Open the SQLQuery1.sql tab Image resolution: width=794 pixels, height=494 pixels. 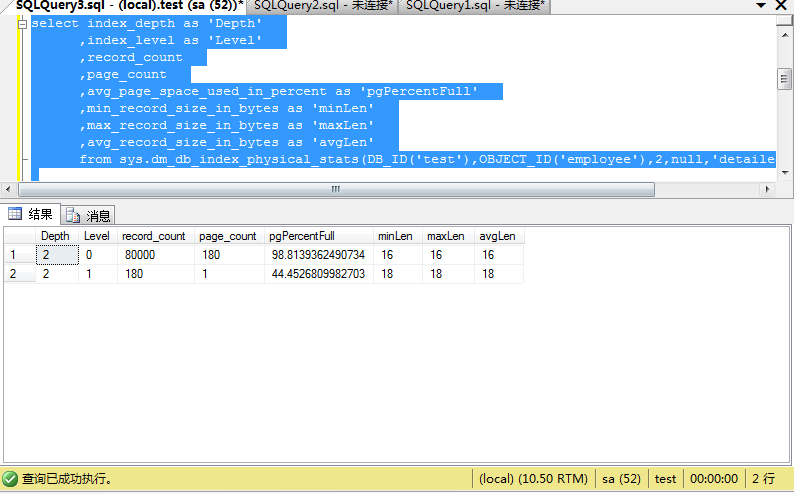point(475,6)
